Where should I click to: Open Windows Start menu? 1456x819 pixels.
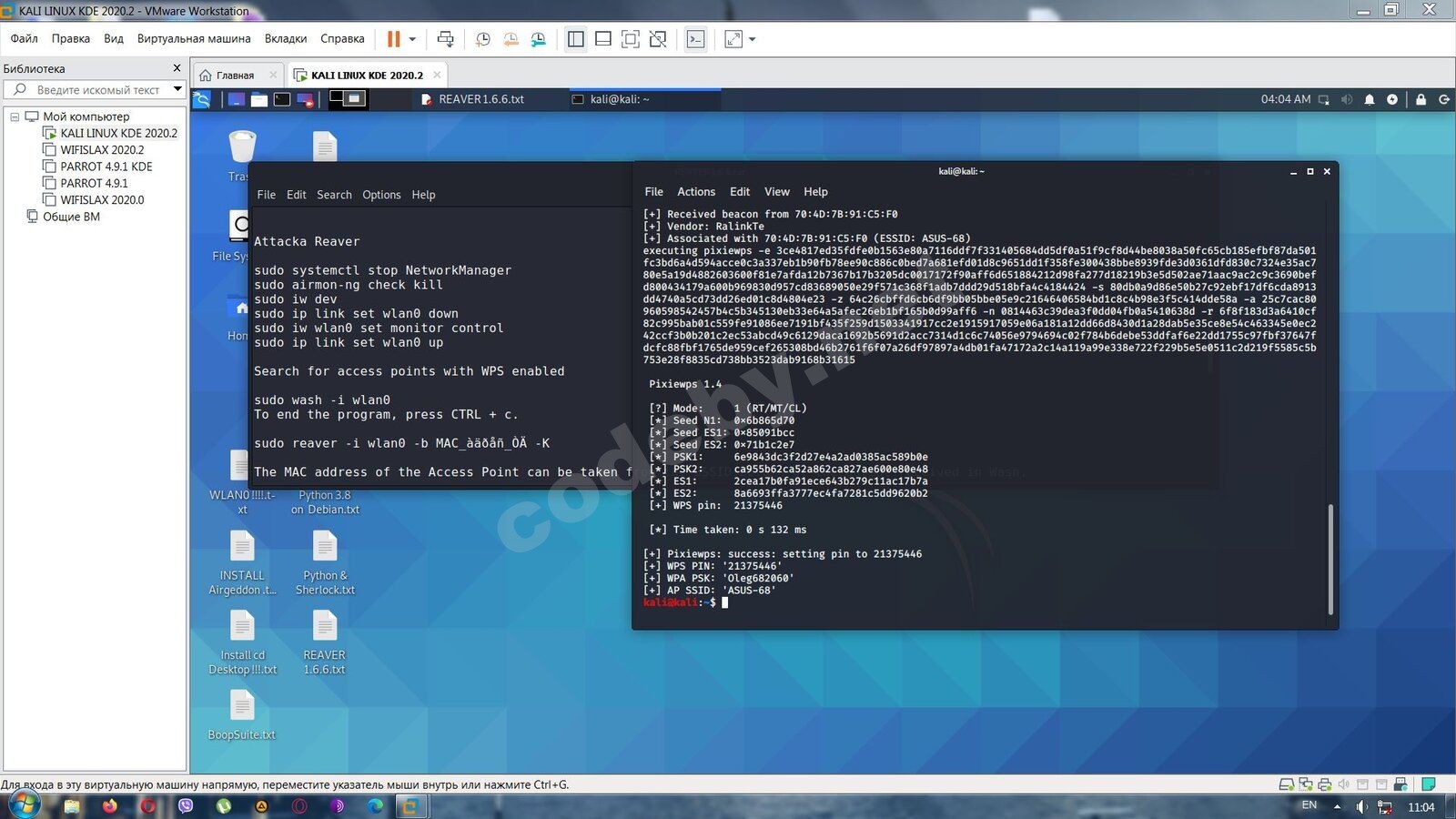24,805
